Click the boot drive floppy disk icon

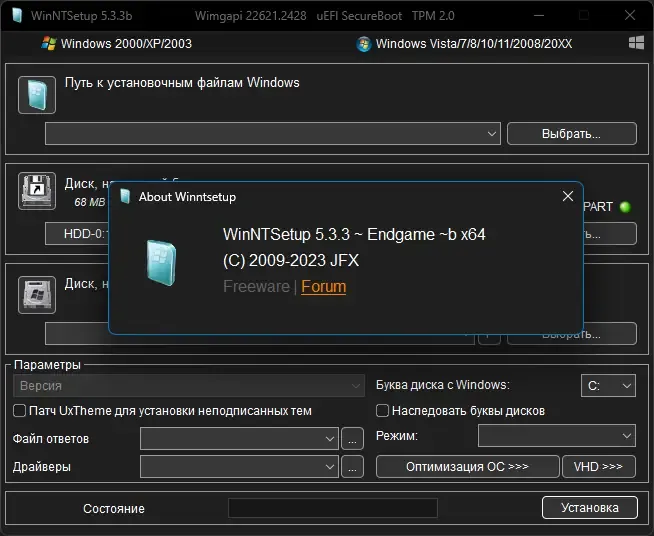pyautogui.click(x=37, y=191)
